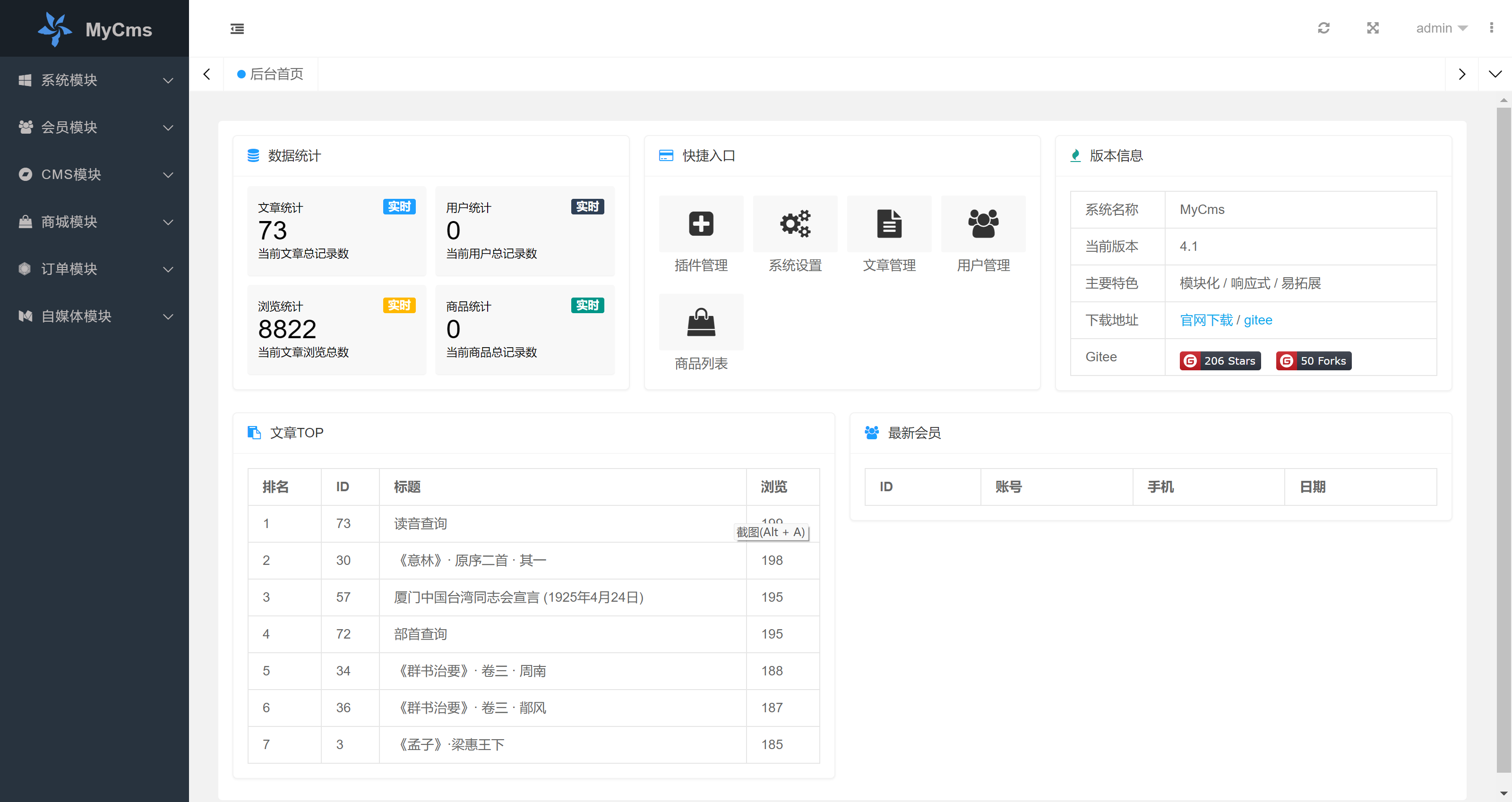The height and width of the screenshot is (802, 1512).
Task: Expand 系统模块 sidebar section
Action: (94, 80)
